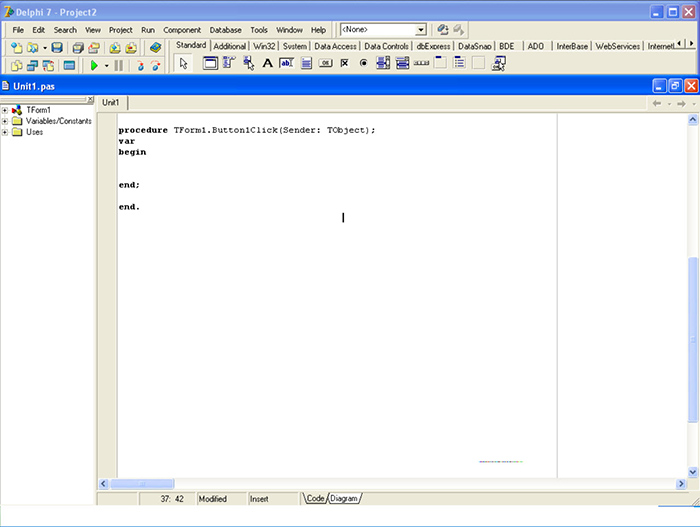Select the GroupBox component icon
This screenshot has height=527, width=700.
(x=440, y=63)
